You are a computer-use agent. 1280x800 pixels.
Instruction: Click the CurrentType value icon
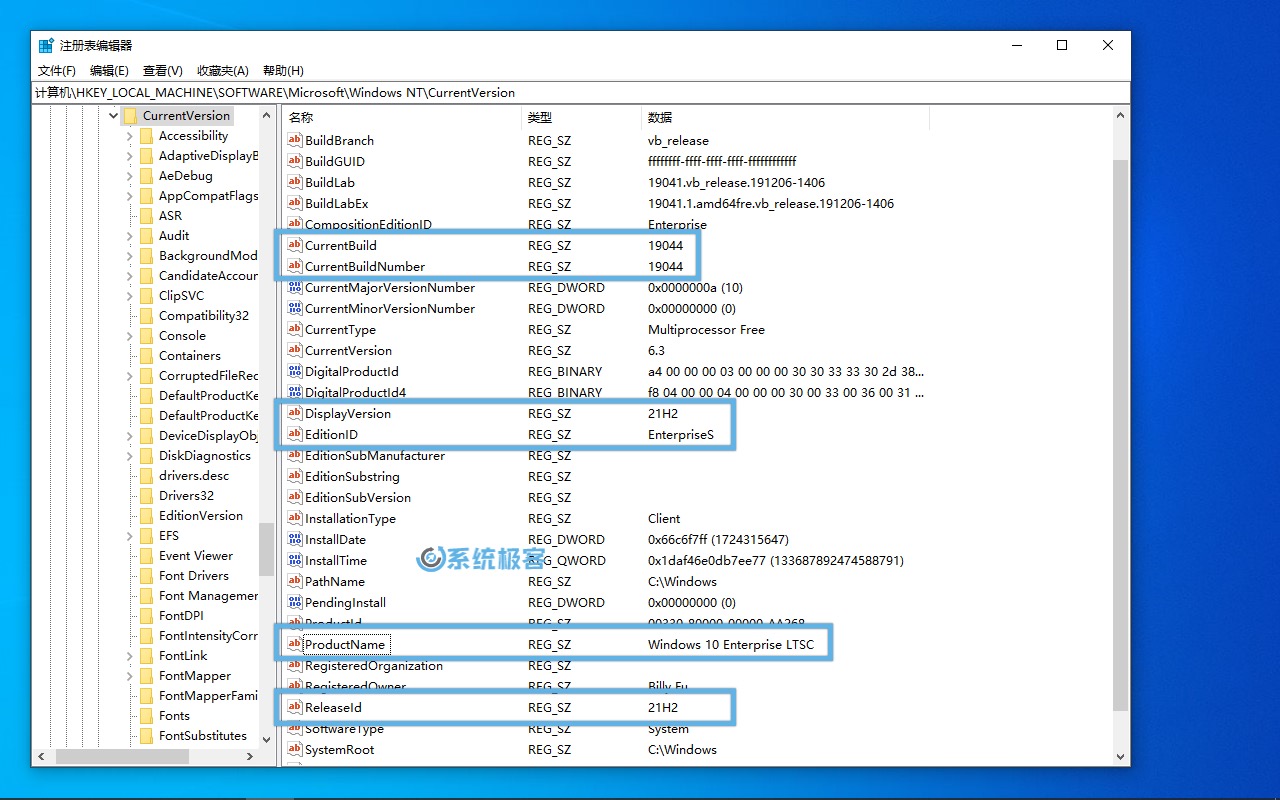[295, 330]
